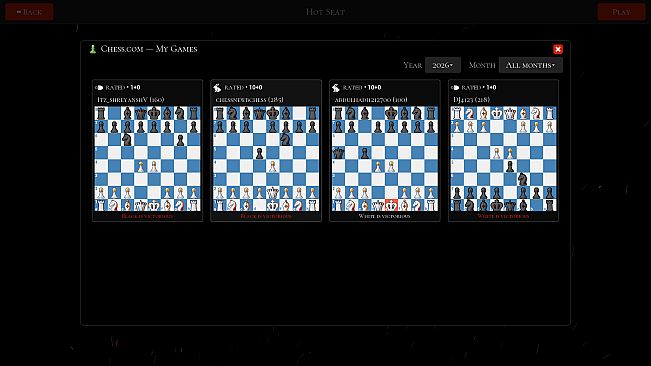The width and height of the screenshot is (651, 366).
Task: Click 'White is victorious' under abdulhadi212700 game
Action: (x=384, y=216)
